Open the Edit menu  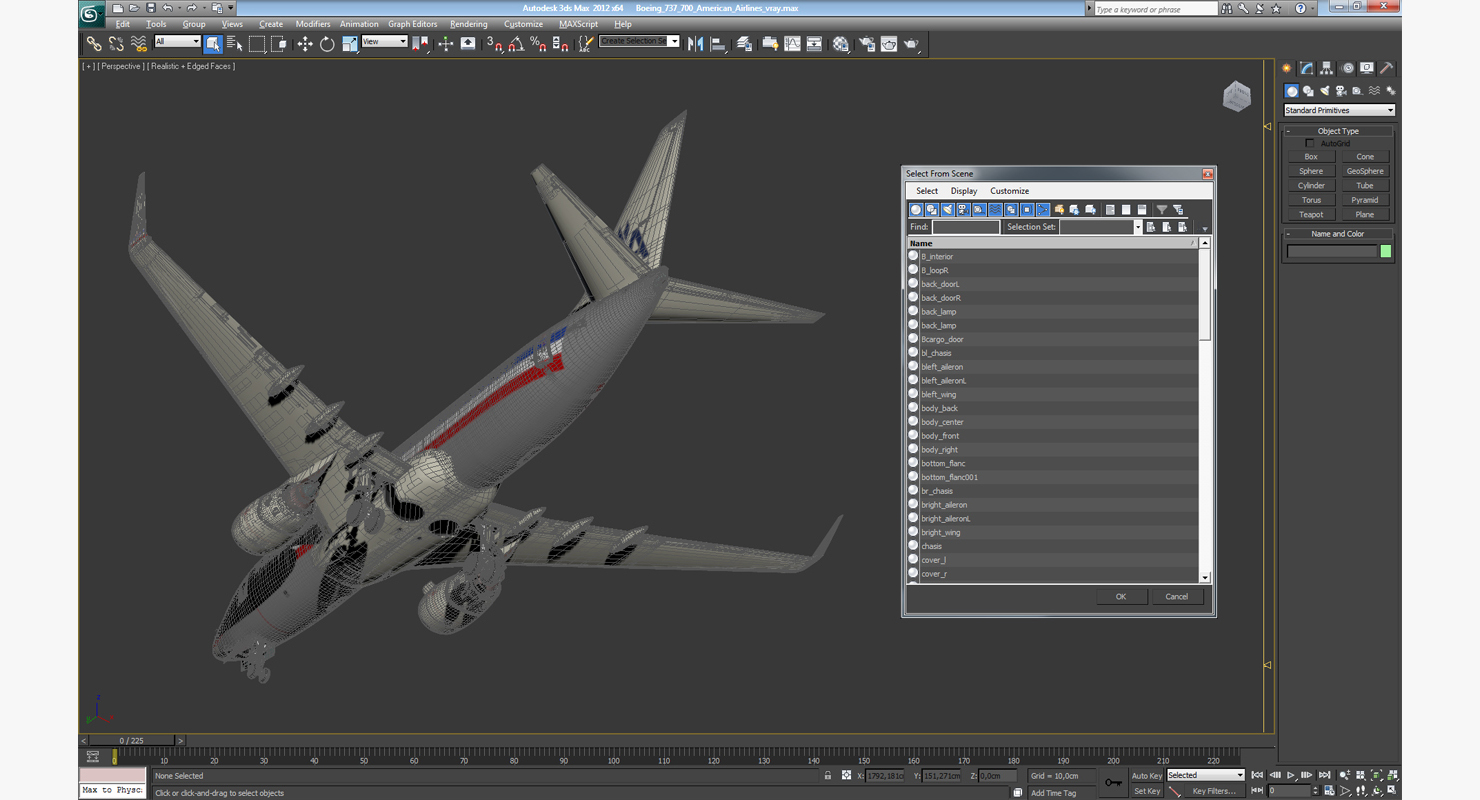(123, 24)
